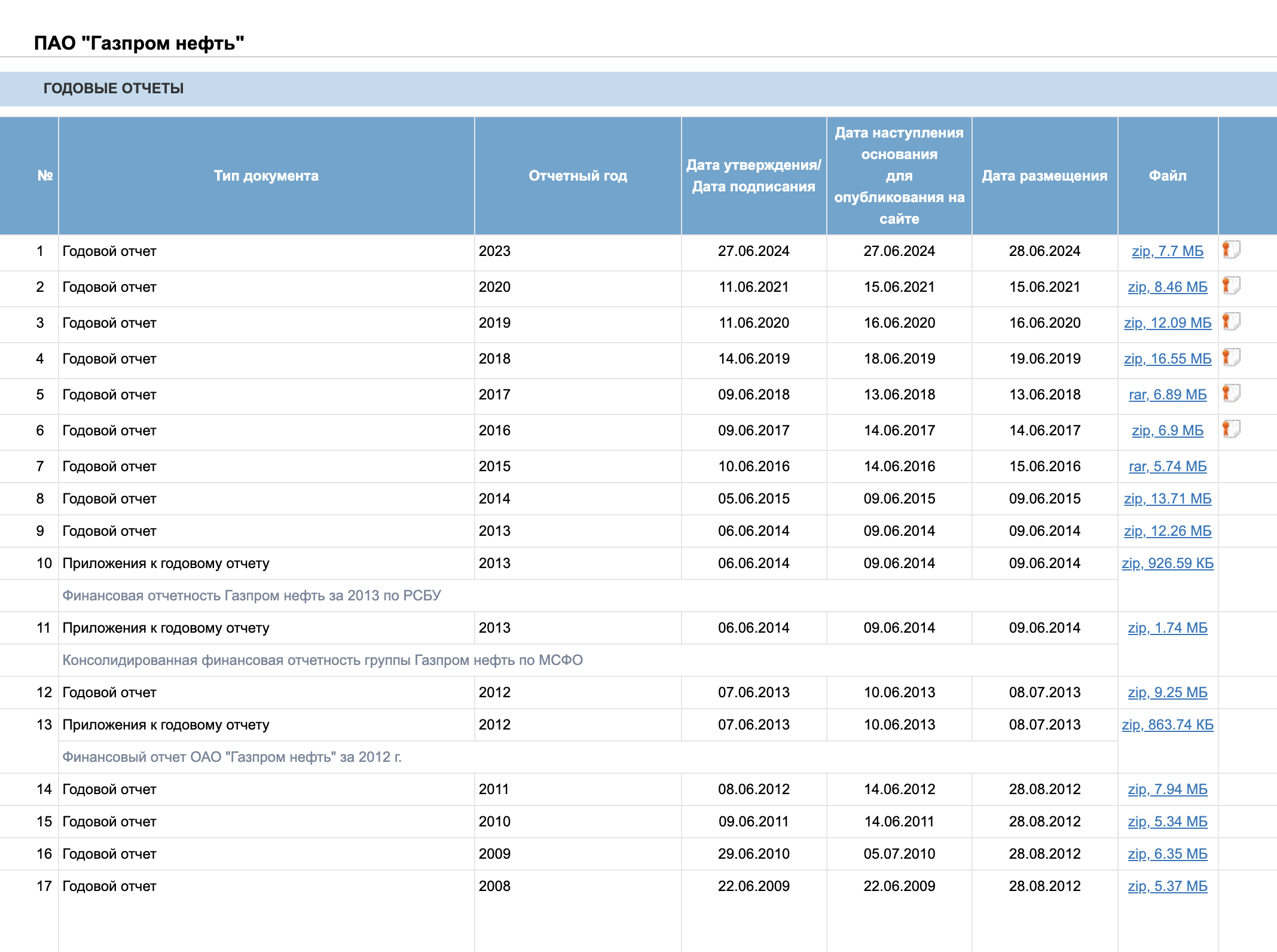1277x952 pixels.
Task: Click the 'Дата утверждения/ Дата подписания' header
Action: pos(753,176)
